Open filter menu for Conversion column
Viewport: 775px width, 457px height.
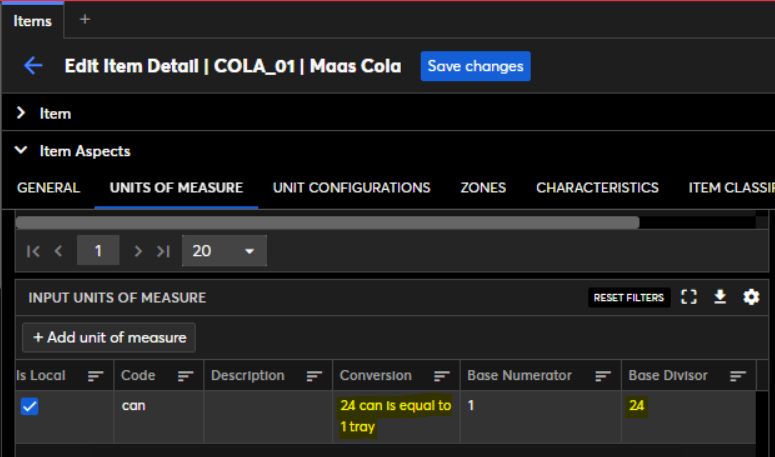(441, 376)
